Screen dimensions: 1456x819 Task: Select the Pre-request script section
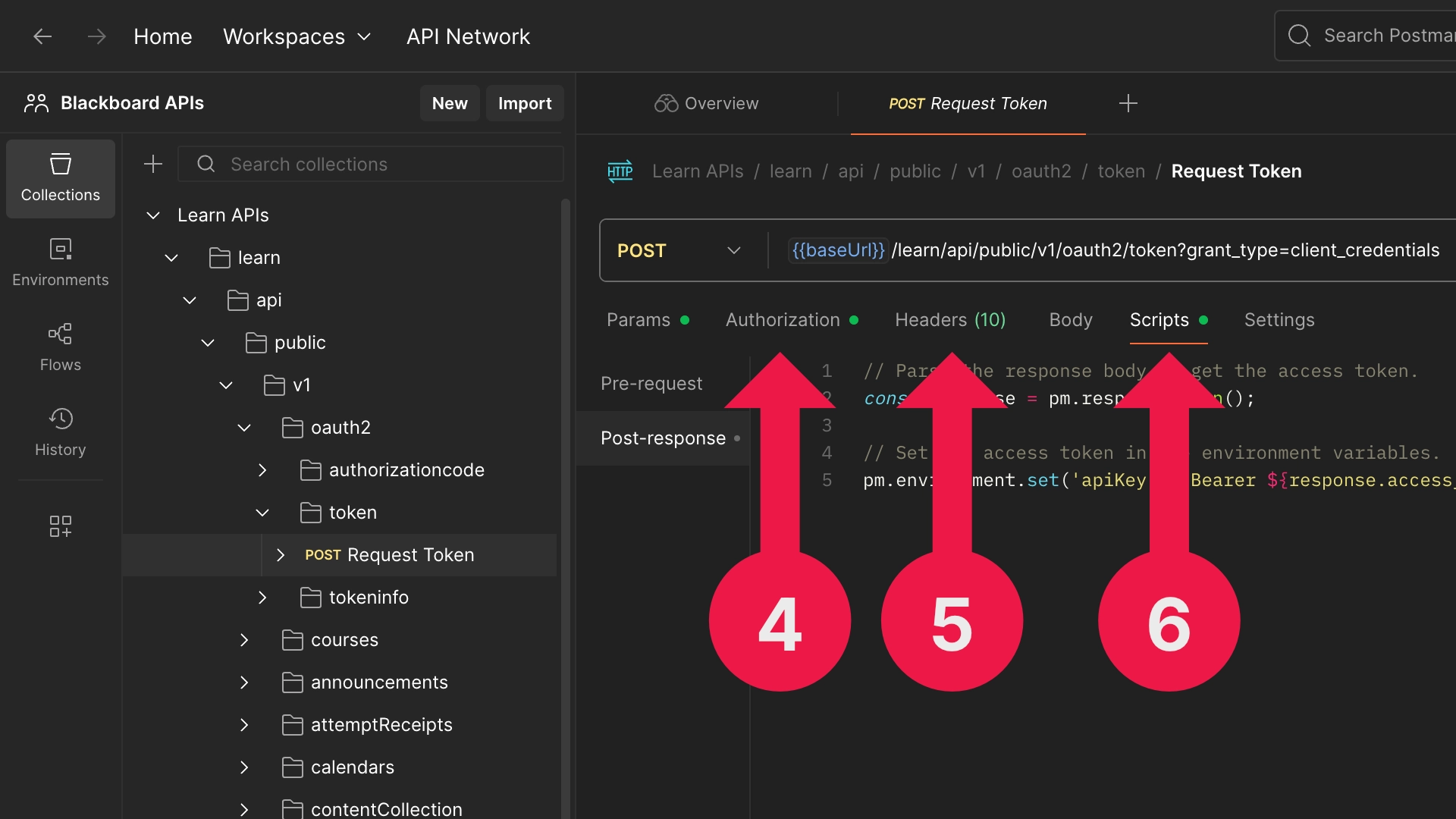651,384
